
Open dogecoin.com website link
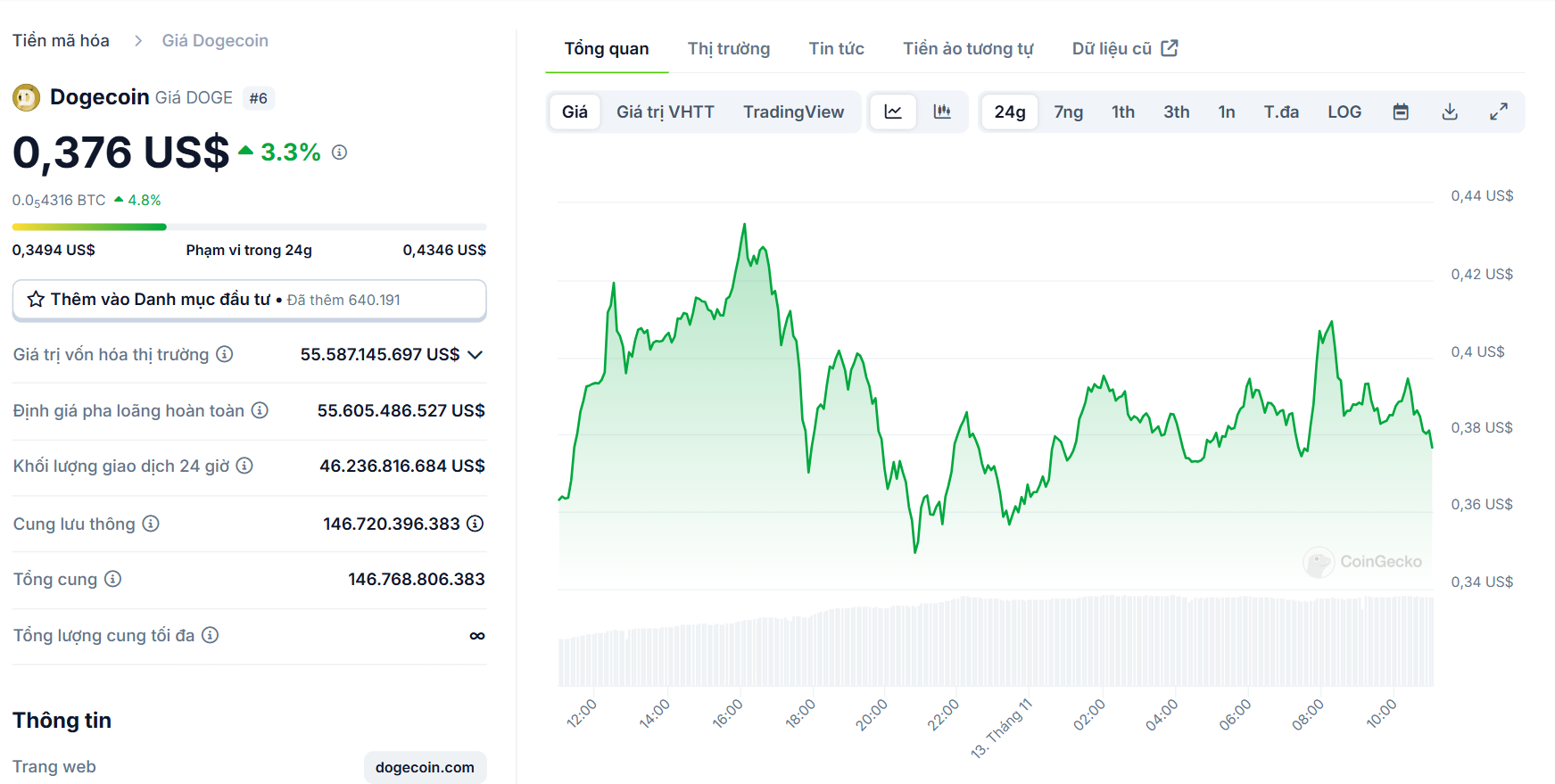[x=425, y=767]
